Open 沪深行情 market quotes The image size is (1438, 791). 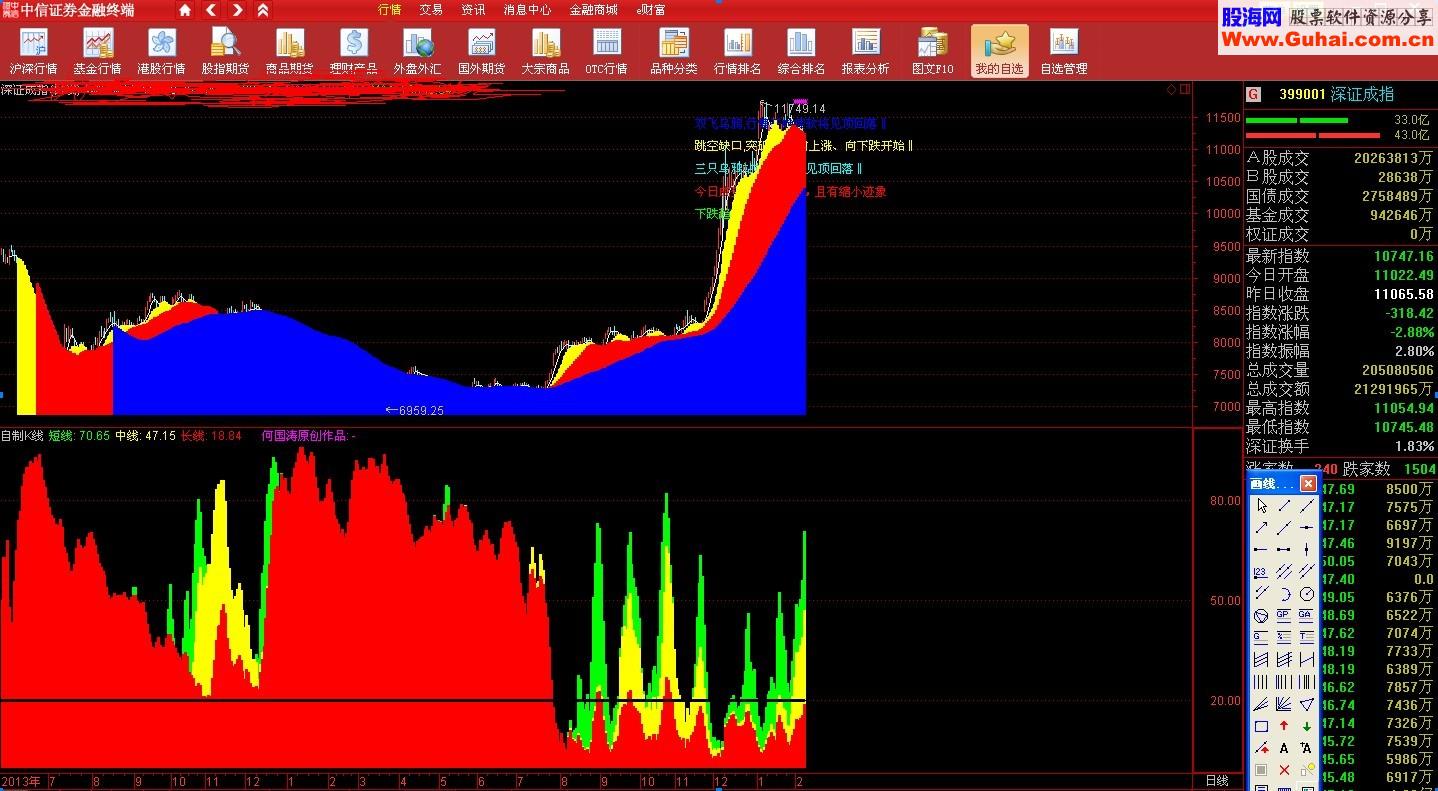[x=33, y=50]
